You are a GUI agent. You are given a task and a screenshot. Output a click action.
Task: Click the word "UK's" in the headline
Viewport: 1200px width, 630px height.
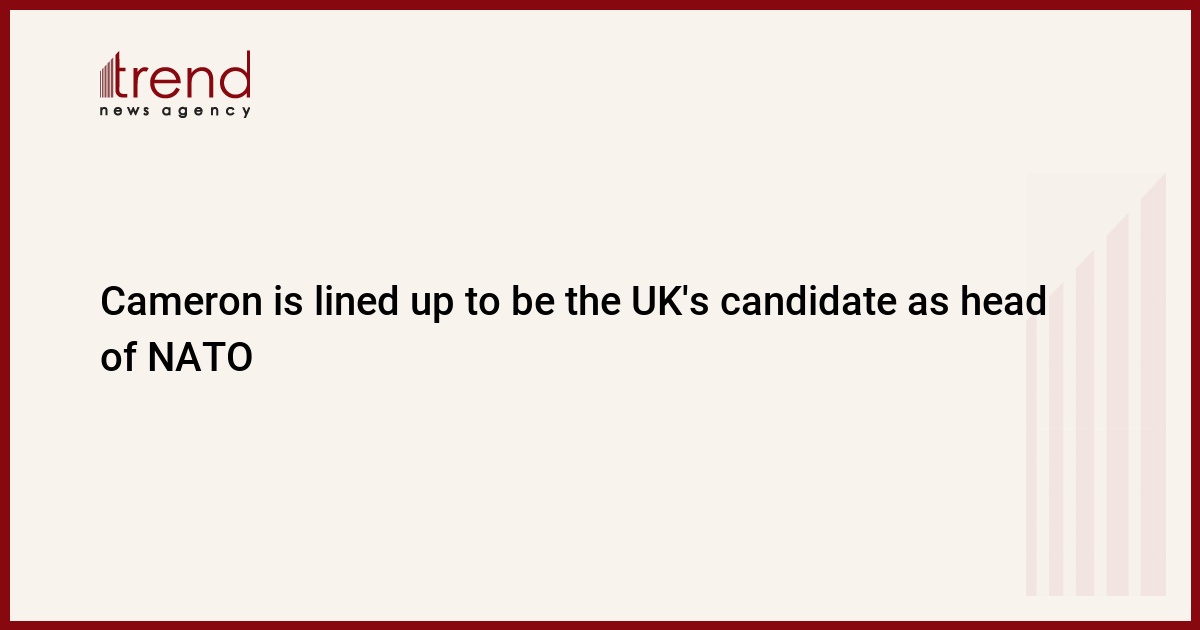(657, 301)
